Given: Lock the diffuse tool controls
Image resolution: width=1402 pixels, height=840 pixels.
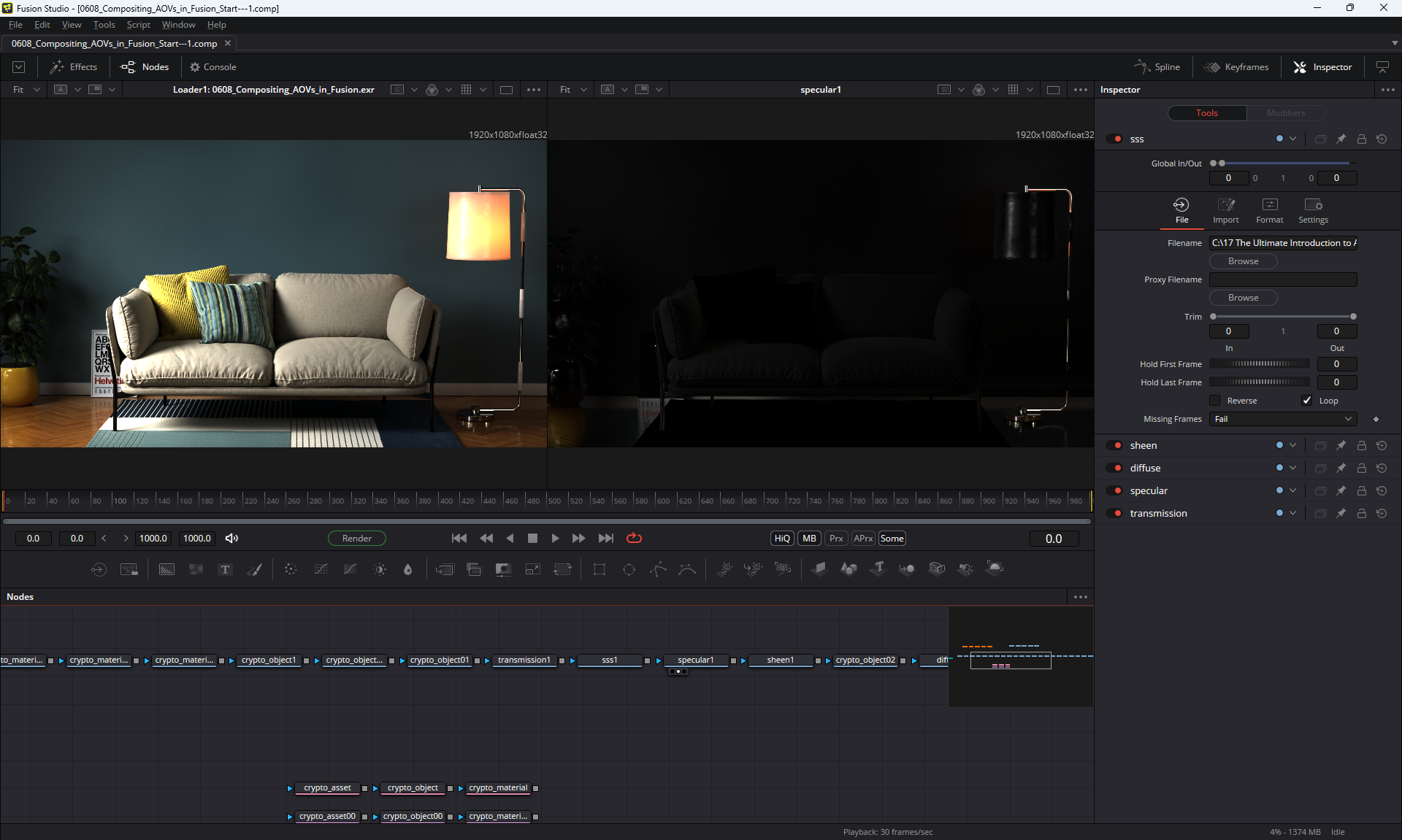Looking at the screenshot, I should pos(1361,468).
